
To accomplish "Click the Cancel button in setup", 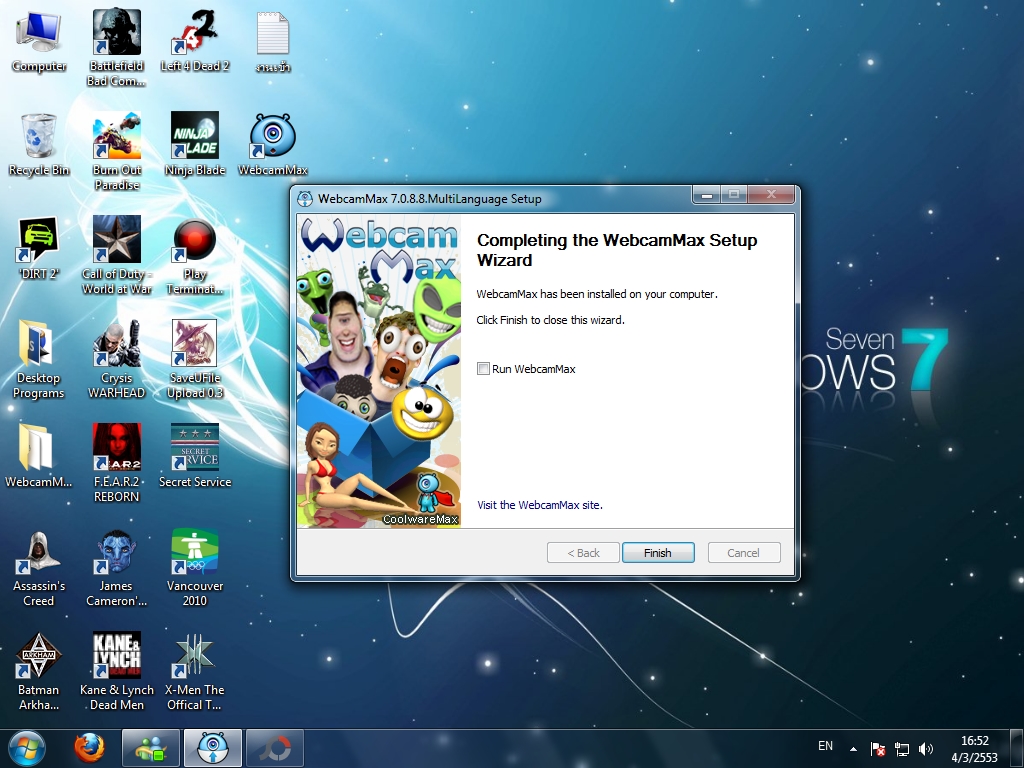I will coord(744,552).
